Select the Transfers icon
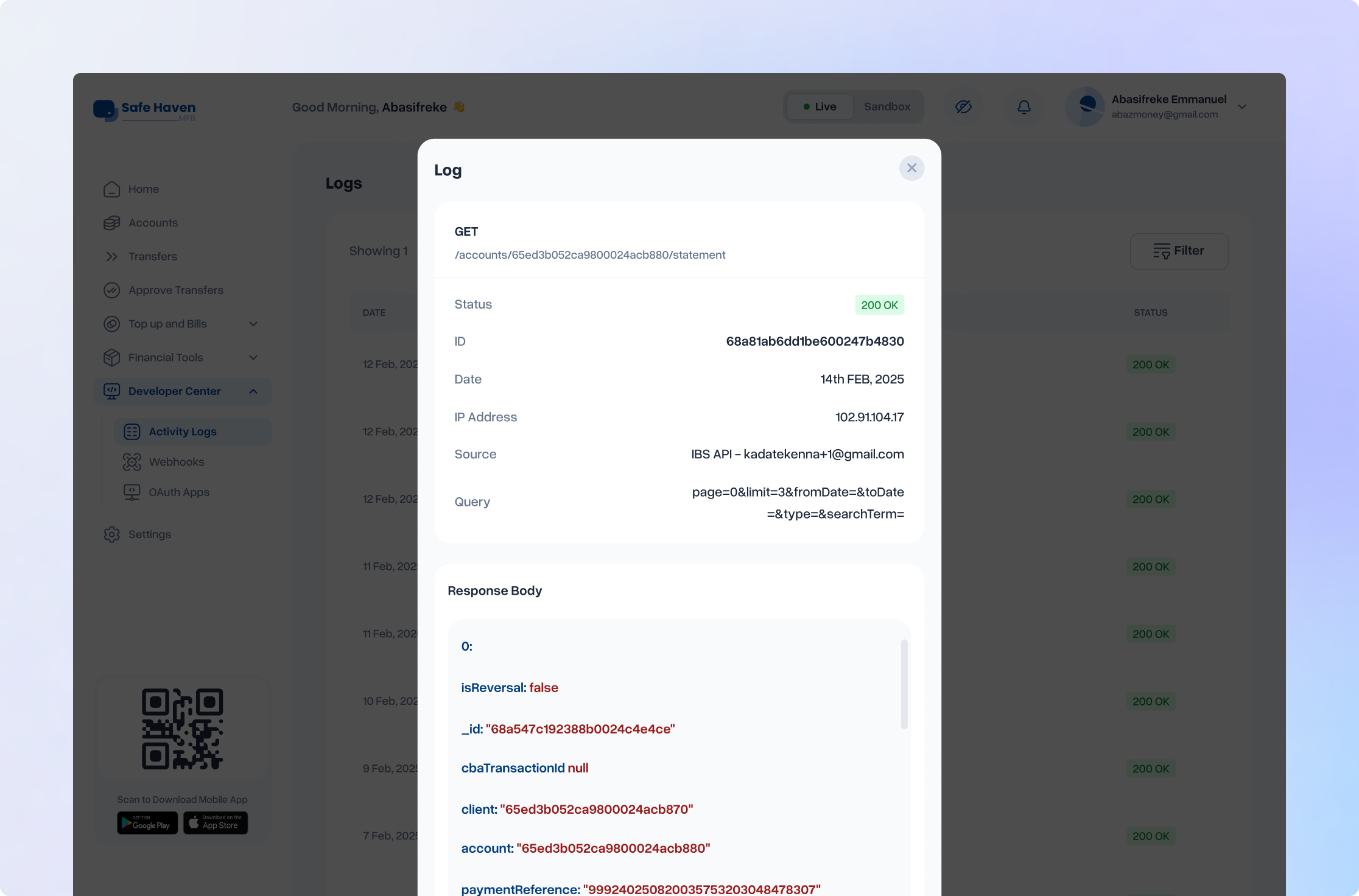Viewport: 1359px width, 896px height. [x=112, y=256]
